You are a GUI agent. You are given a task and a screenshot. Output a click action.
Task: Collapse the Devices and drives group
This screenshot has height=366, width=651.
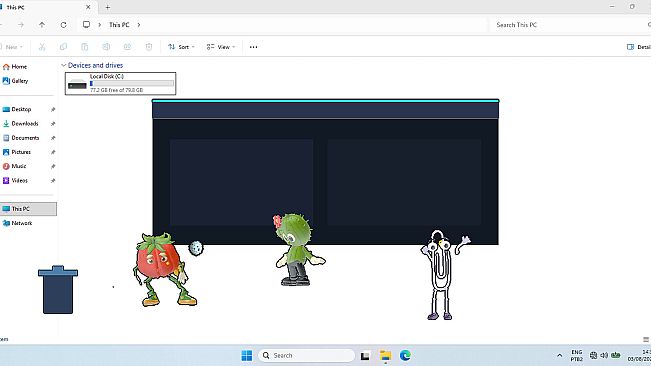pos(64,65)
